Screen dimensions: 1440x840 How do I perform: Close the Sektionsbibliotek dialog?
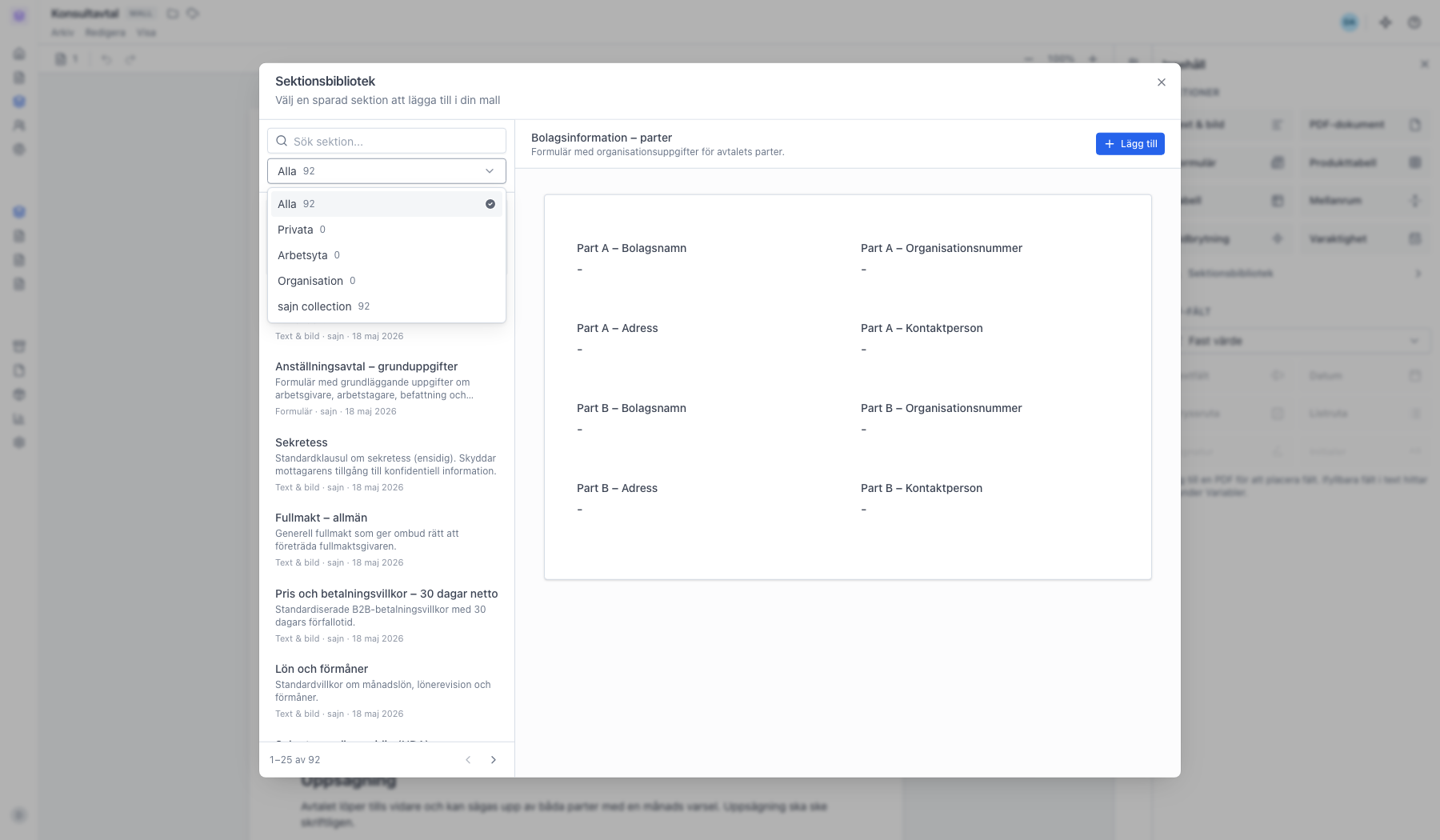tap(1161, 82)
